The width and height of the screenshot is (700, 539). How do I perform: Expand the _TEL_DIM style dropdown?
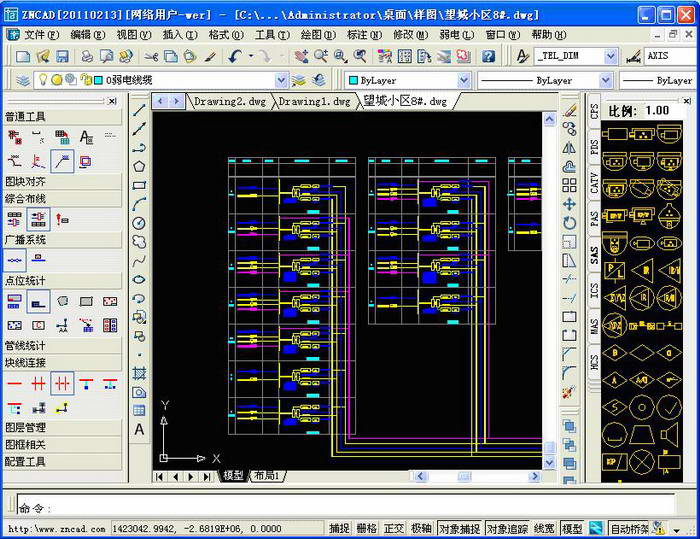pyautogui.click(x=611, y=57)
